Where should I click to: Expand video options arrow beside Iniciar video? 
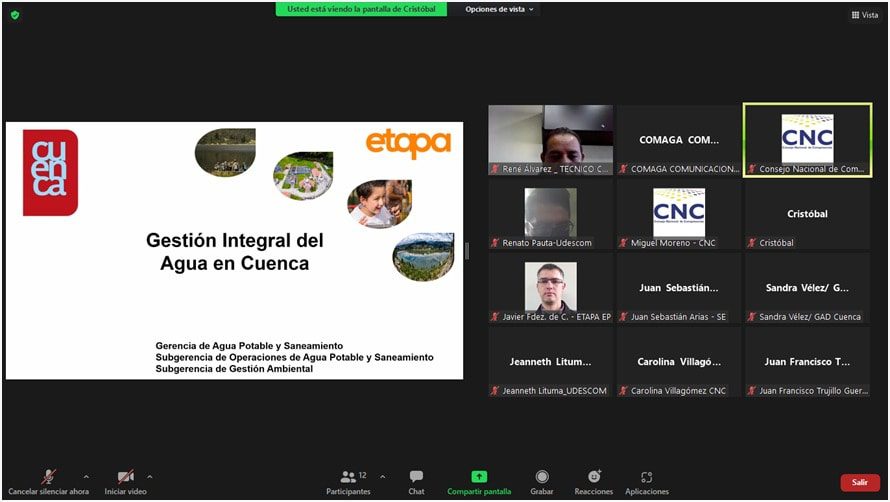150,476
